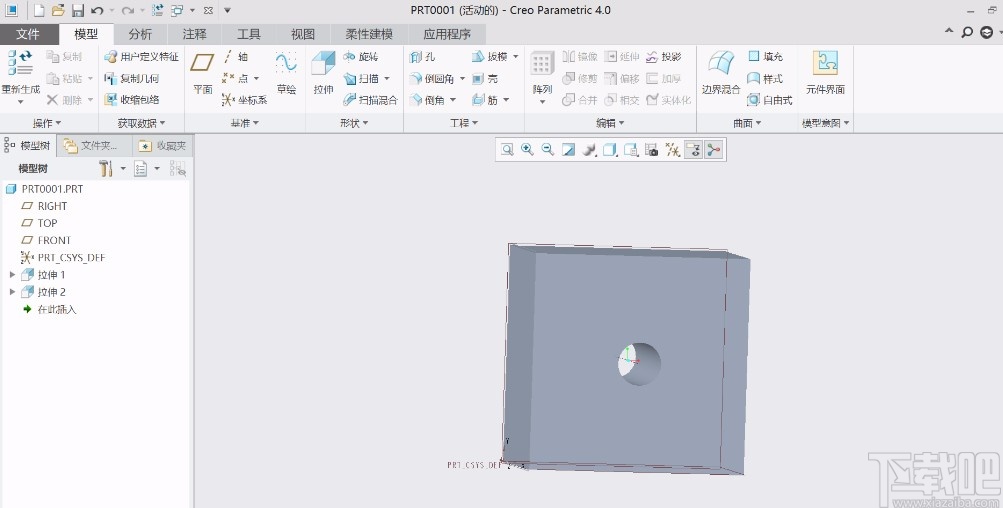Switch to the 分析 ribbon tab
This screenshot has width=1003, height=508.
[x=140, y=34]
